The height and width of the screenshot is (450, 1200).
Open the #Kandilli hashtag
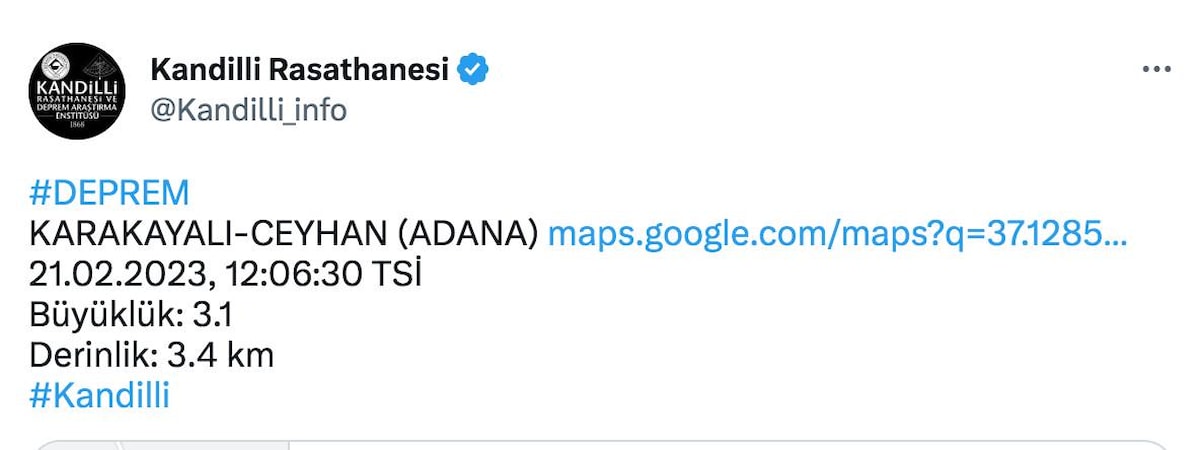[x=100, y=396]
